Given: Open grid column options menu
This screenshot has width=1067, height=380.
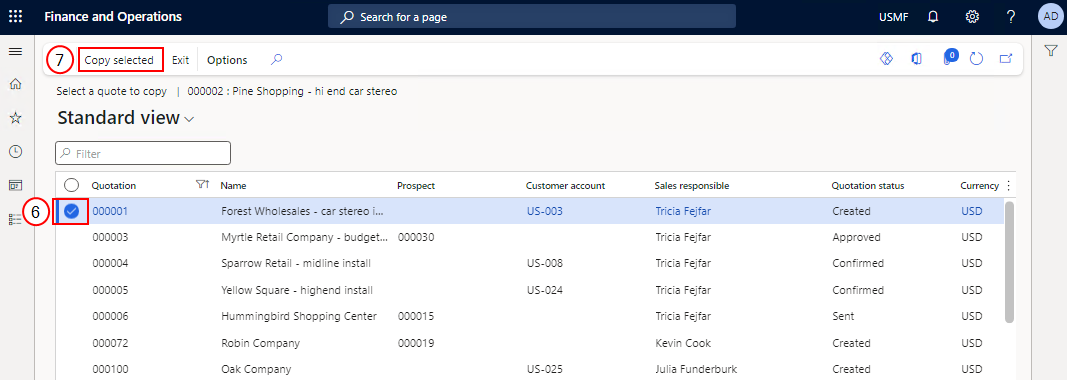Looking at the screenshot, I should [x=1008, y=185].
